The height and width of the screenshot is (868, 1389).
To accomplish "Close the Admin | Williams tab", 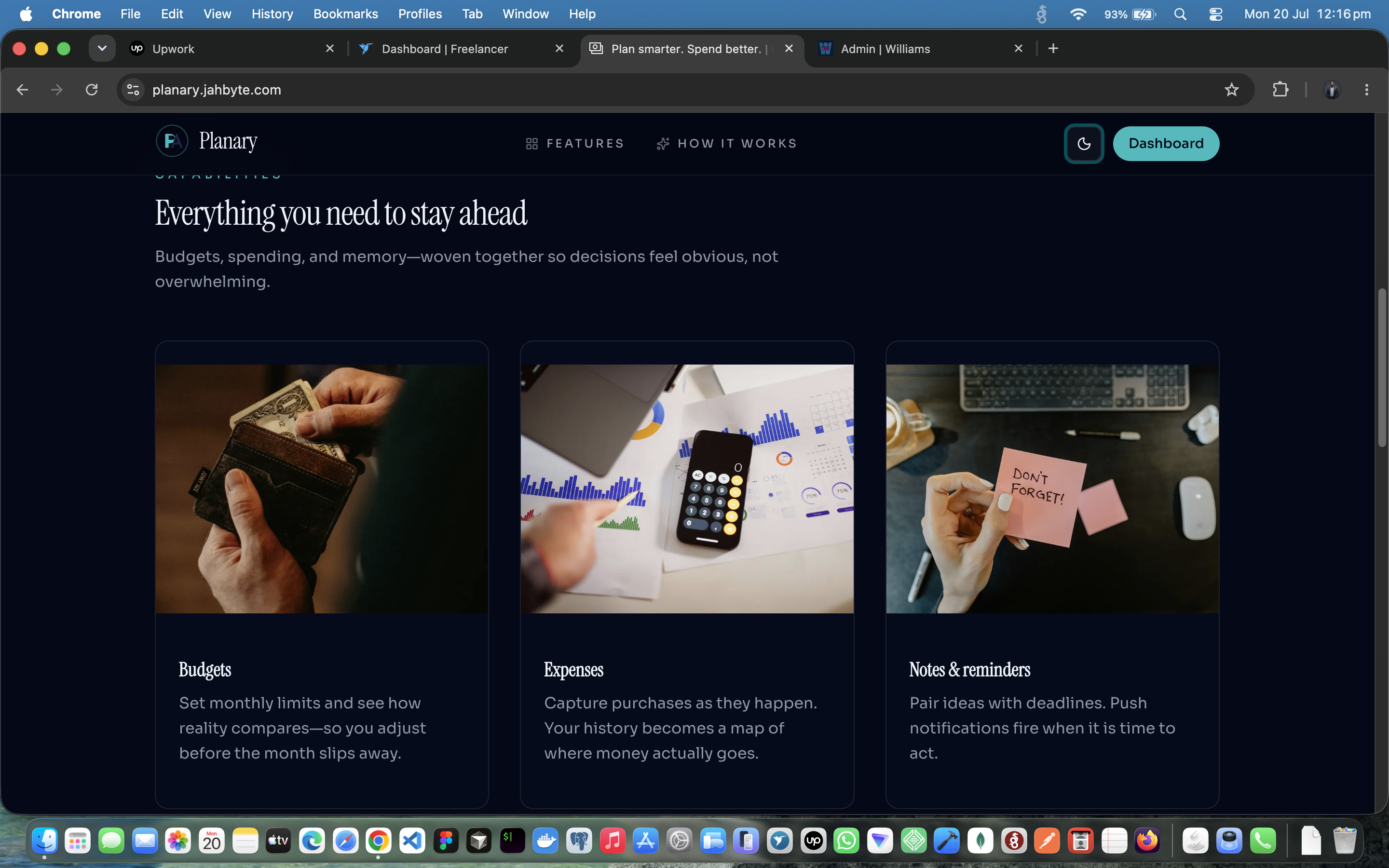I will [x=1019, y=49].
